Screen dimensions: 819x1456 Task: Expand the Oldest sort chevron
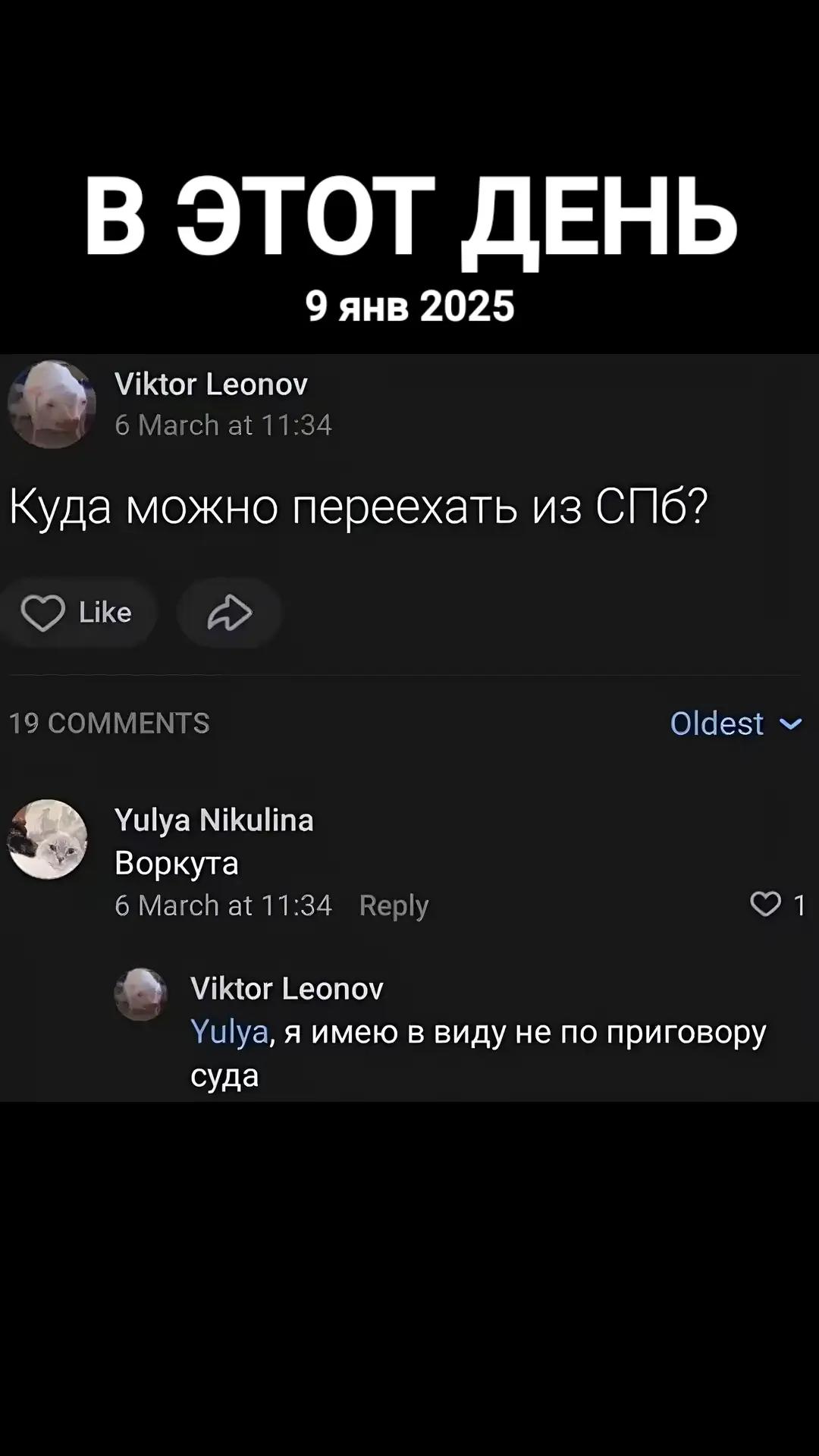click(x=791, y=723)
